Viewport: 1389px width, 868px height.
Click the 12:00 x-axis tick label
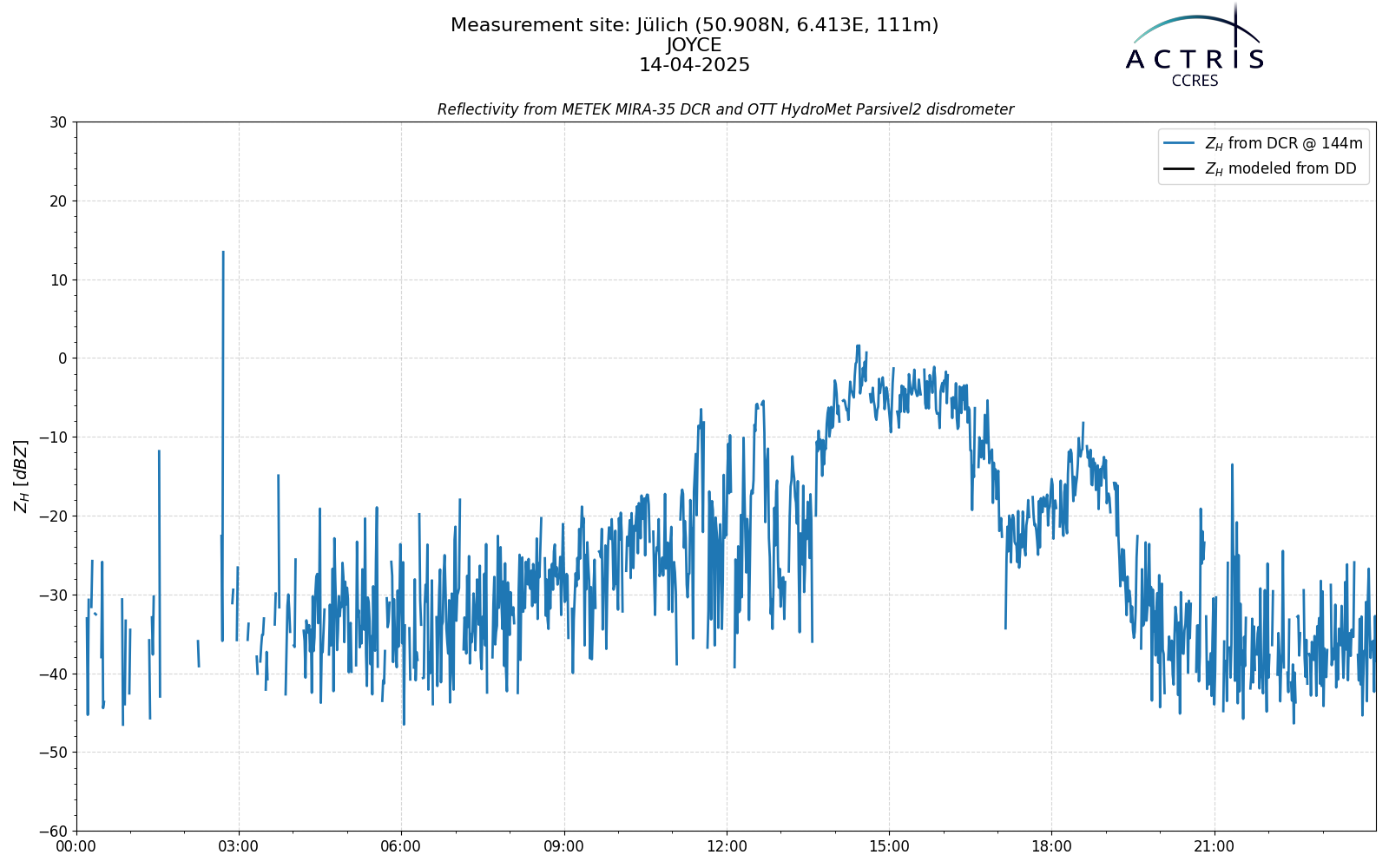(x=727, y=846)
